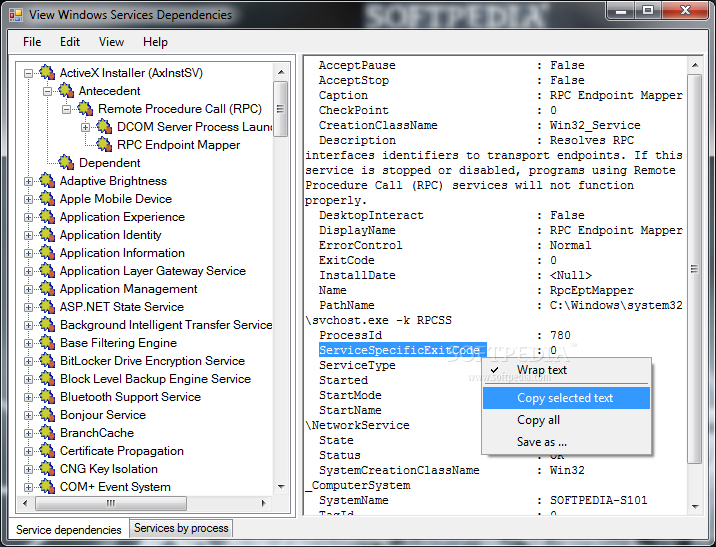
Task: Click the BranchCache service icon
Action: pyautogui.click(x=47, y=433)
